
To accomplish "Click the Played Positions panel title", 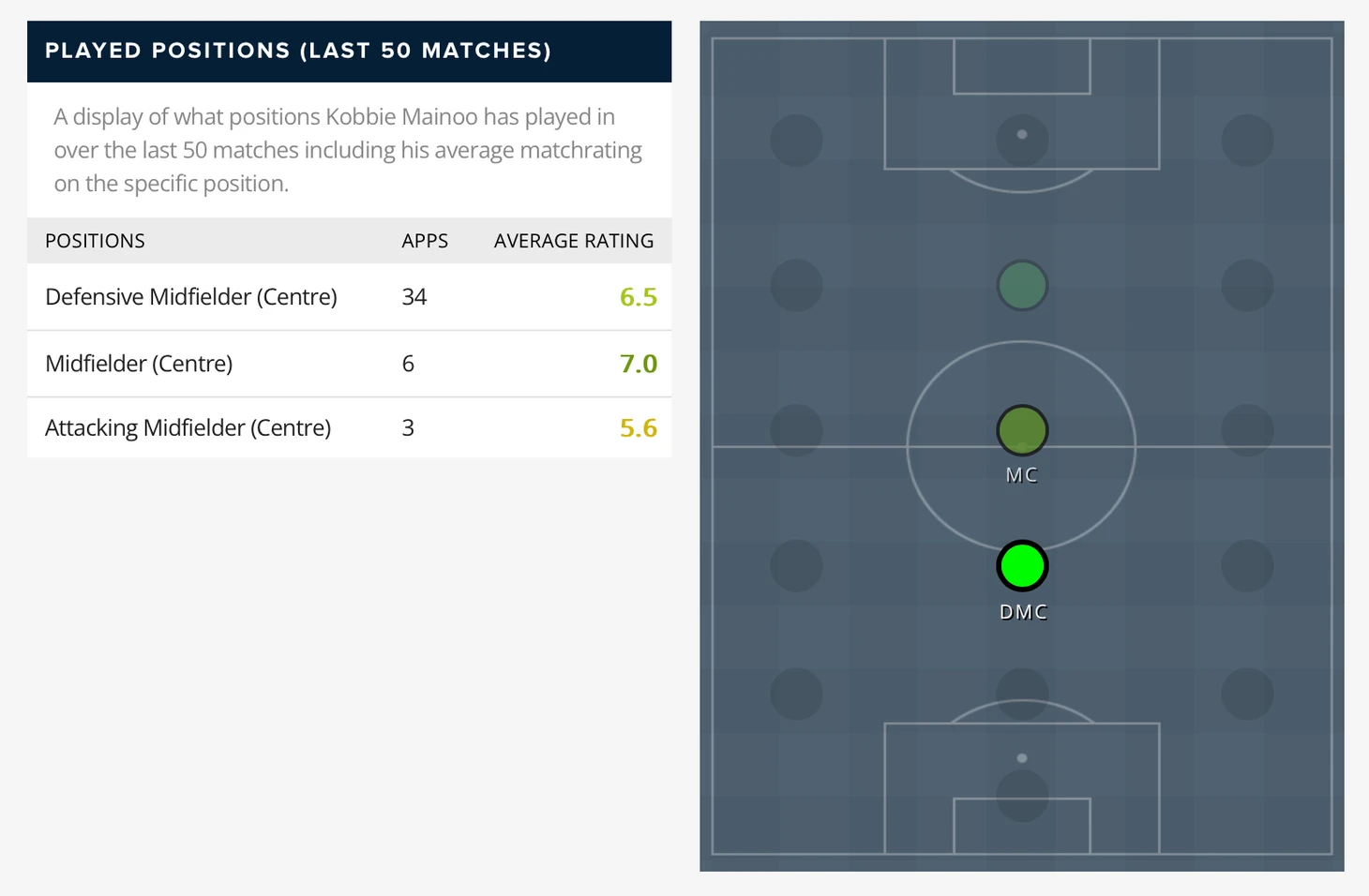I will coord(298,51).
